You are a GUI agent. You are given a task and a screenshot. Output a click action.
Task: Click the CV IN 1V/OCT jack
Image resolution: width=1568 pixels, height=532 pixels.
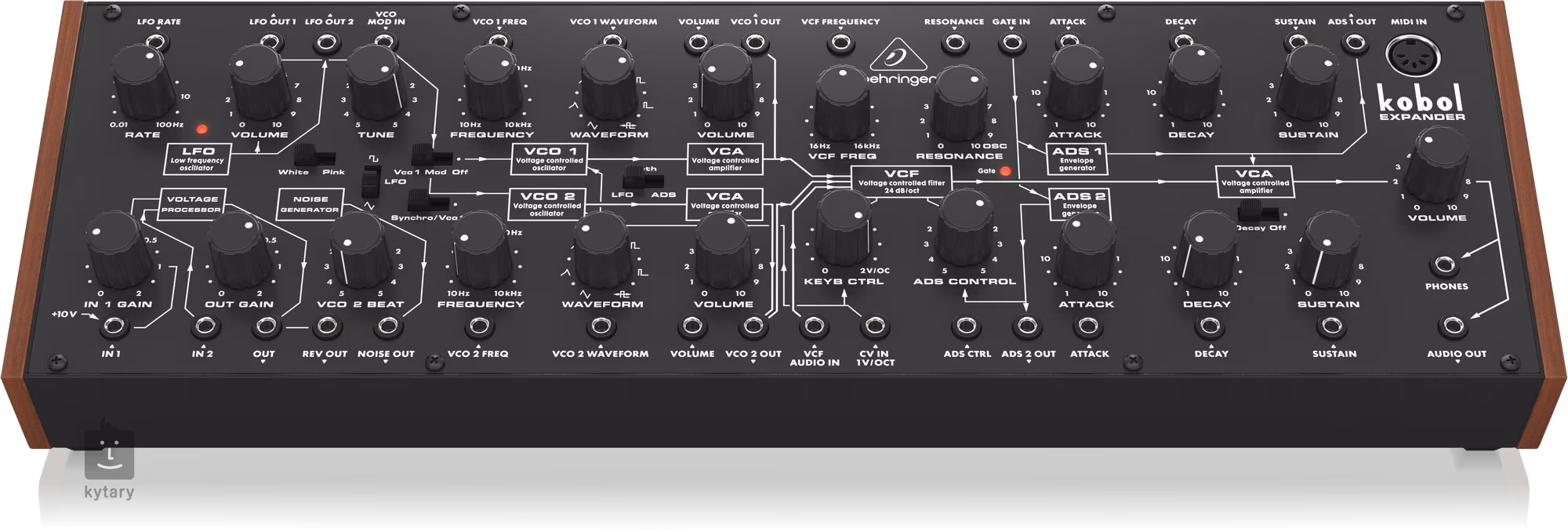[x=875, y=326]
